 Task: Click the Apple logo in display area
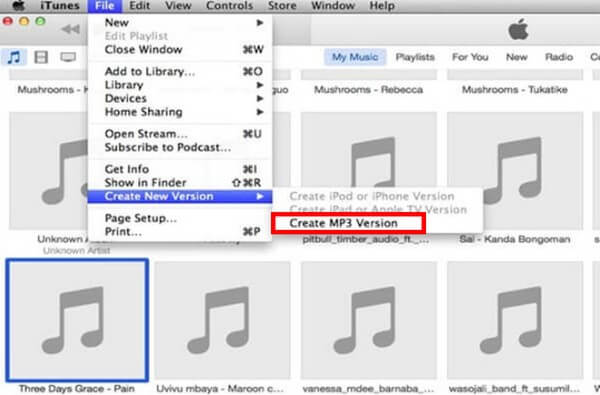pyautogui.click(x=518, y=29)
